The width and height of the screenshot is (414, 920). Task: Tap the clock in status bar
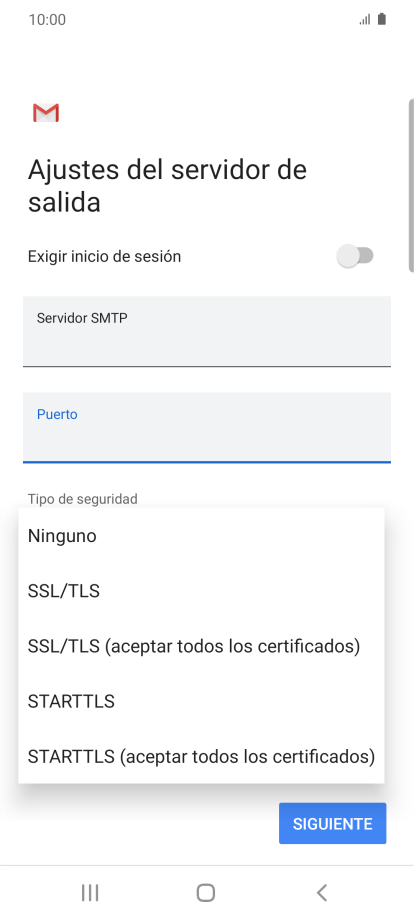pyautogui.click(x=47, y=19)
